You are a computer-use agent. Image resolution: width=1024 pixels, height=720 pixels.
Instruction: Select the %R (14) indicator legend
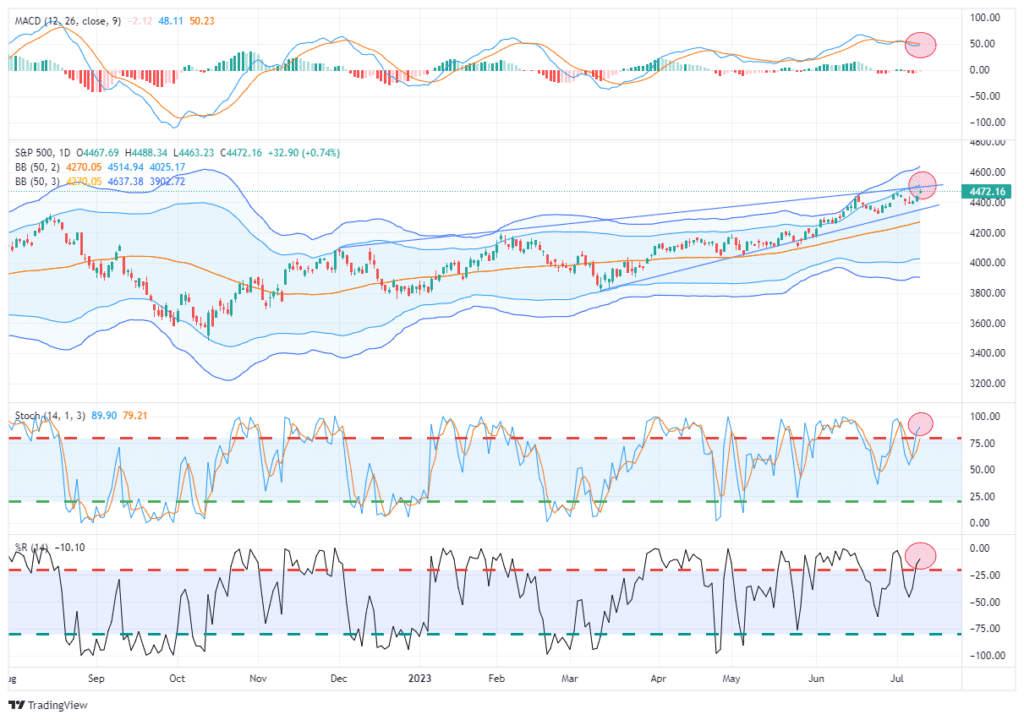click(x=31, y=548)
